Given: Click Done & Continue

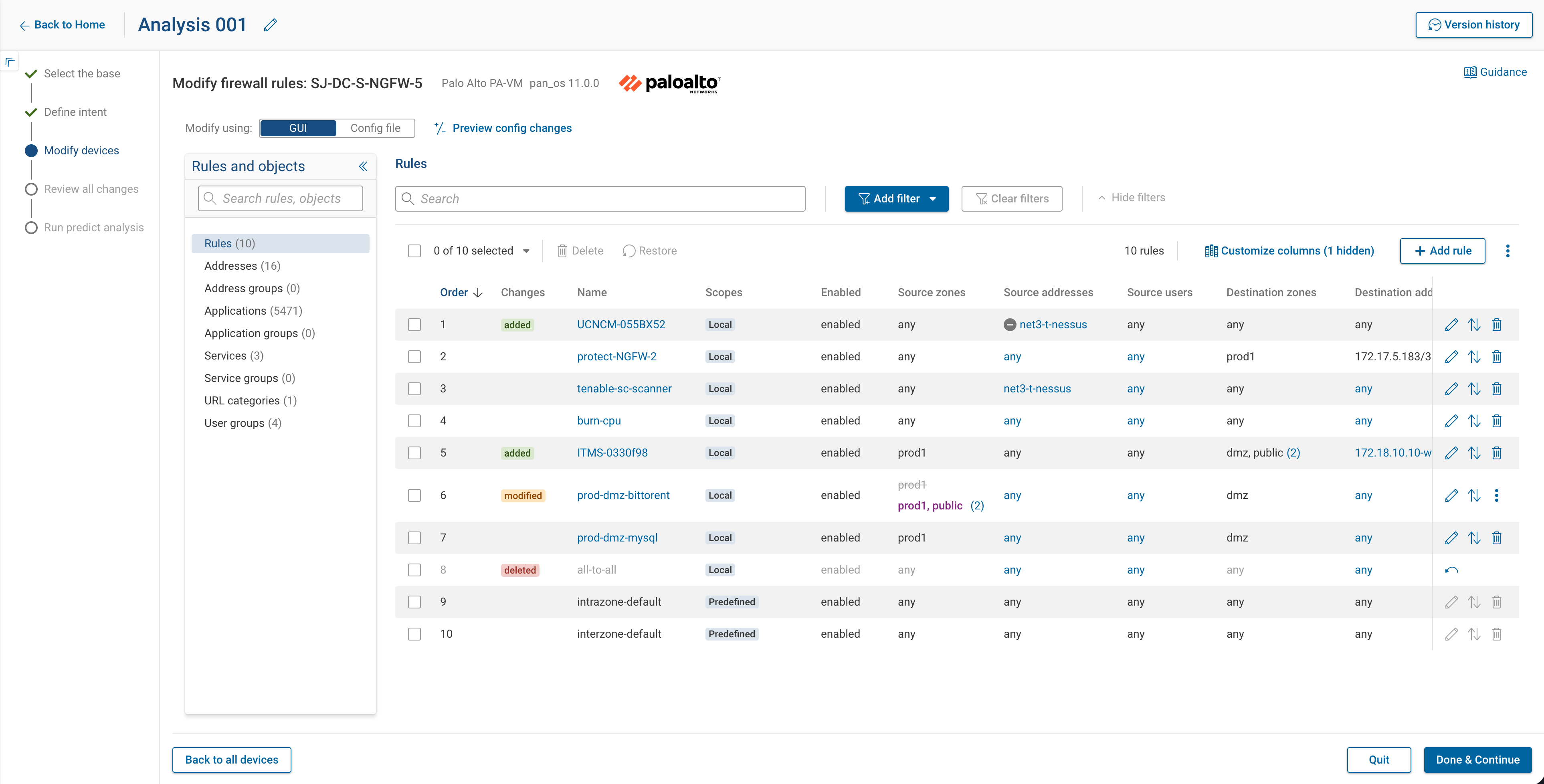Looking at the screenshot, I should [x=1477, y=760].
